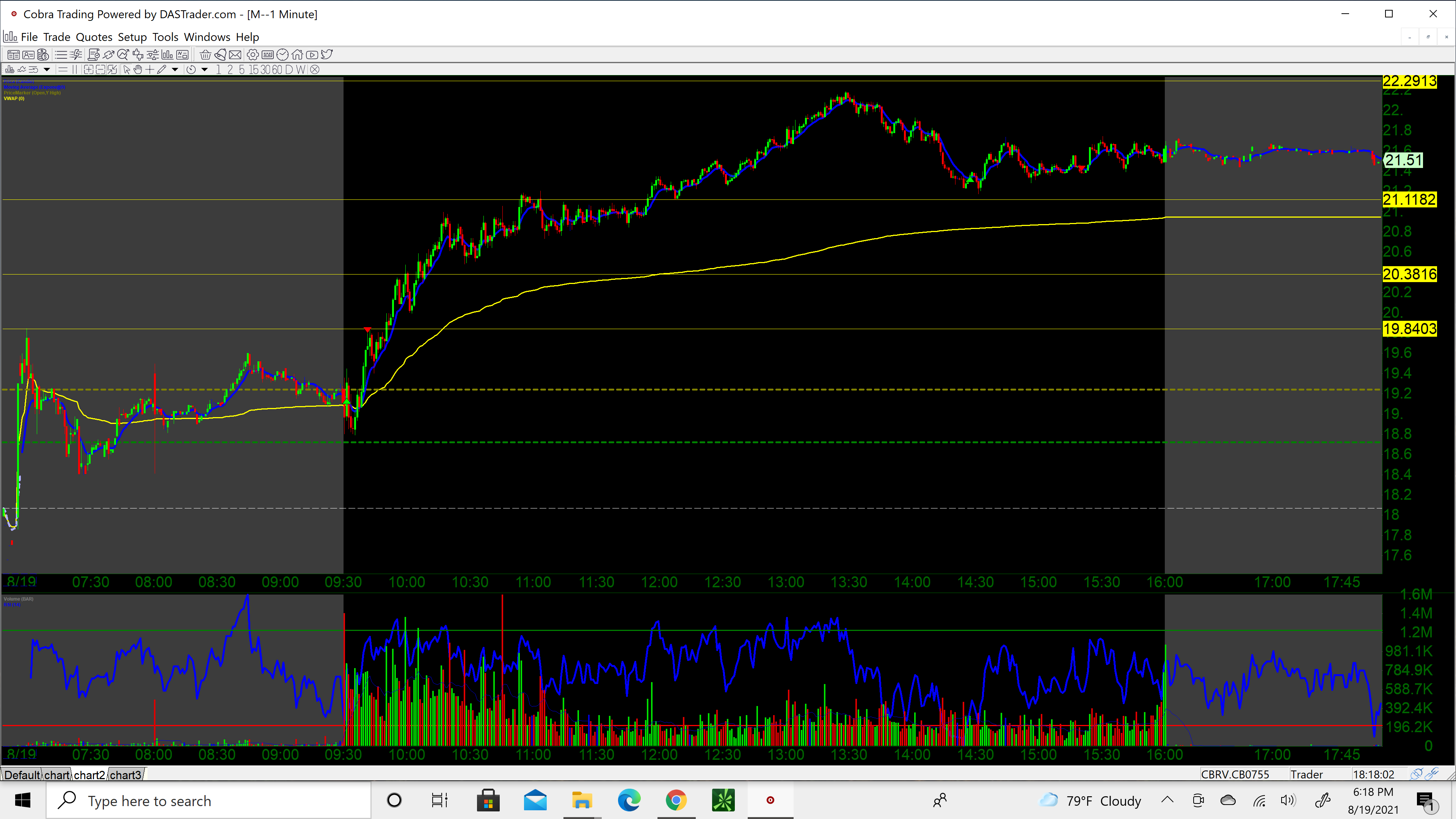The height and width of the screenshot is (819, 1456).
Task: Open the Twitter bird icon
Action: point(327,55)
